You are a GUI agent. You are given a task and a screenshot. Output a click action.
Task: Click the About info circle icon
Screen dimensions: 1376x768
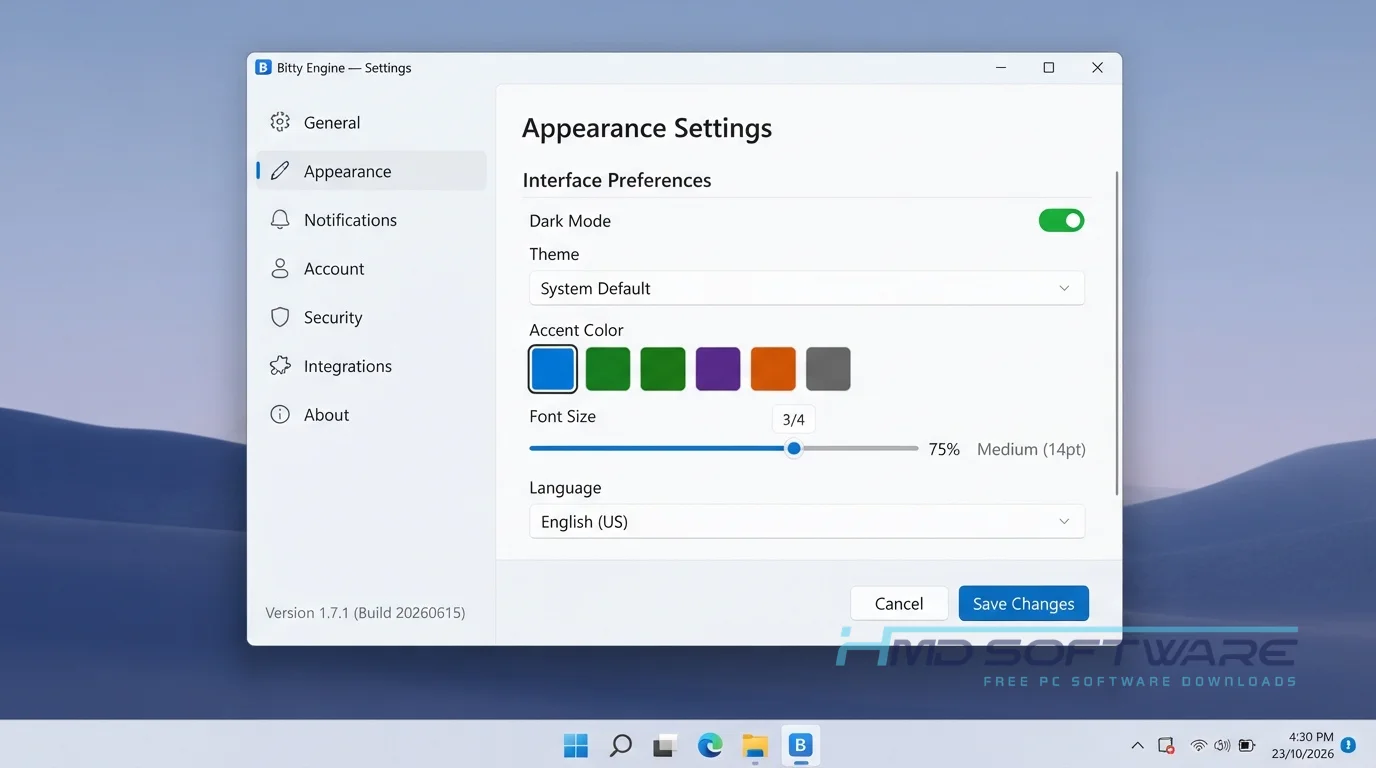[x=280, y=415]
